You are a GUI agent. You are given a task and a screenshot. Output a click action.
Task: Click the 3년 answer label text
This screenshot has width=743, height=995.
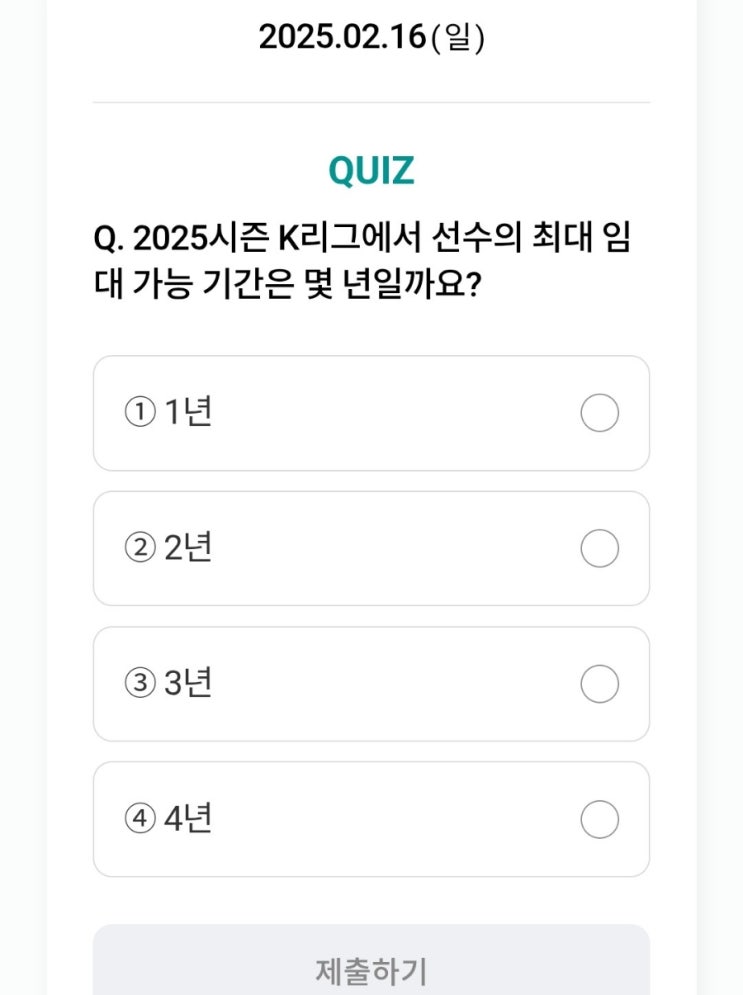(x=188, y=683)
